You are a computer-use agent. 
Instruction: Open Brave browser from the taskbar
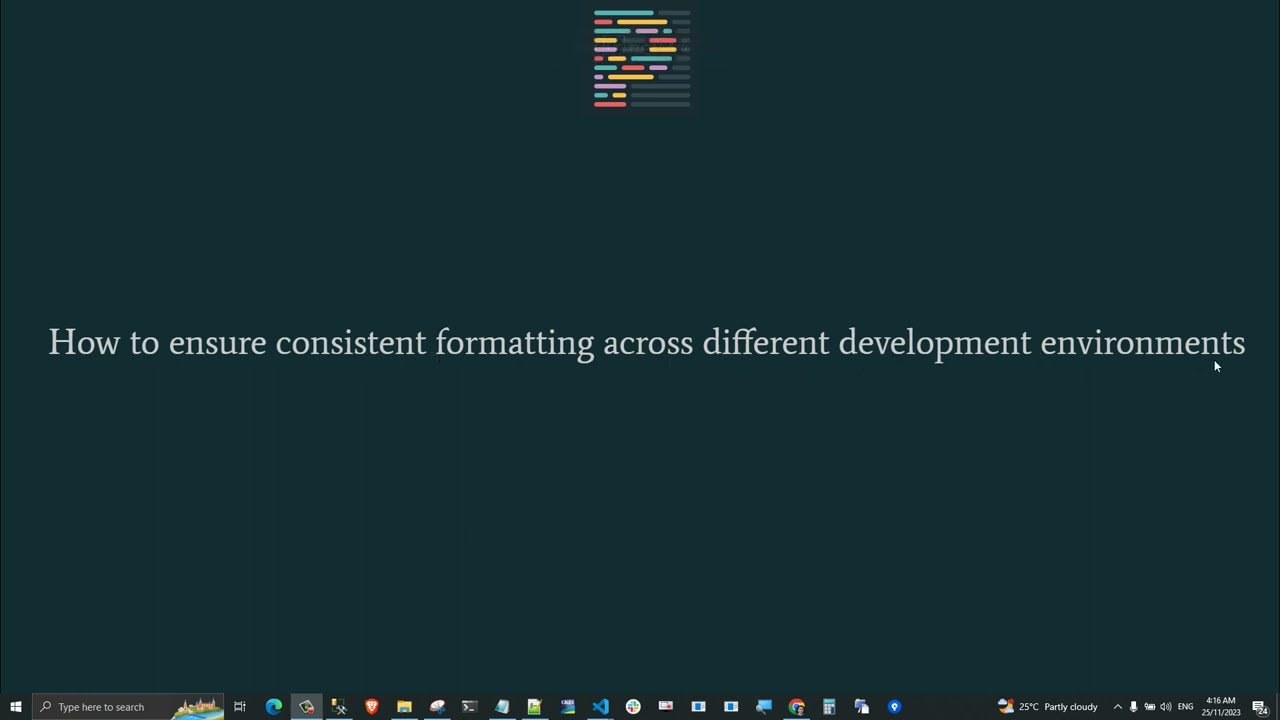pos(371,707)
